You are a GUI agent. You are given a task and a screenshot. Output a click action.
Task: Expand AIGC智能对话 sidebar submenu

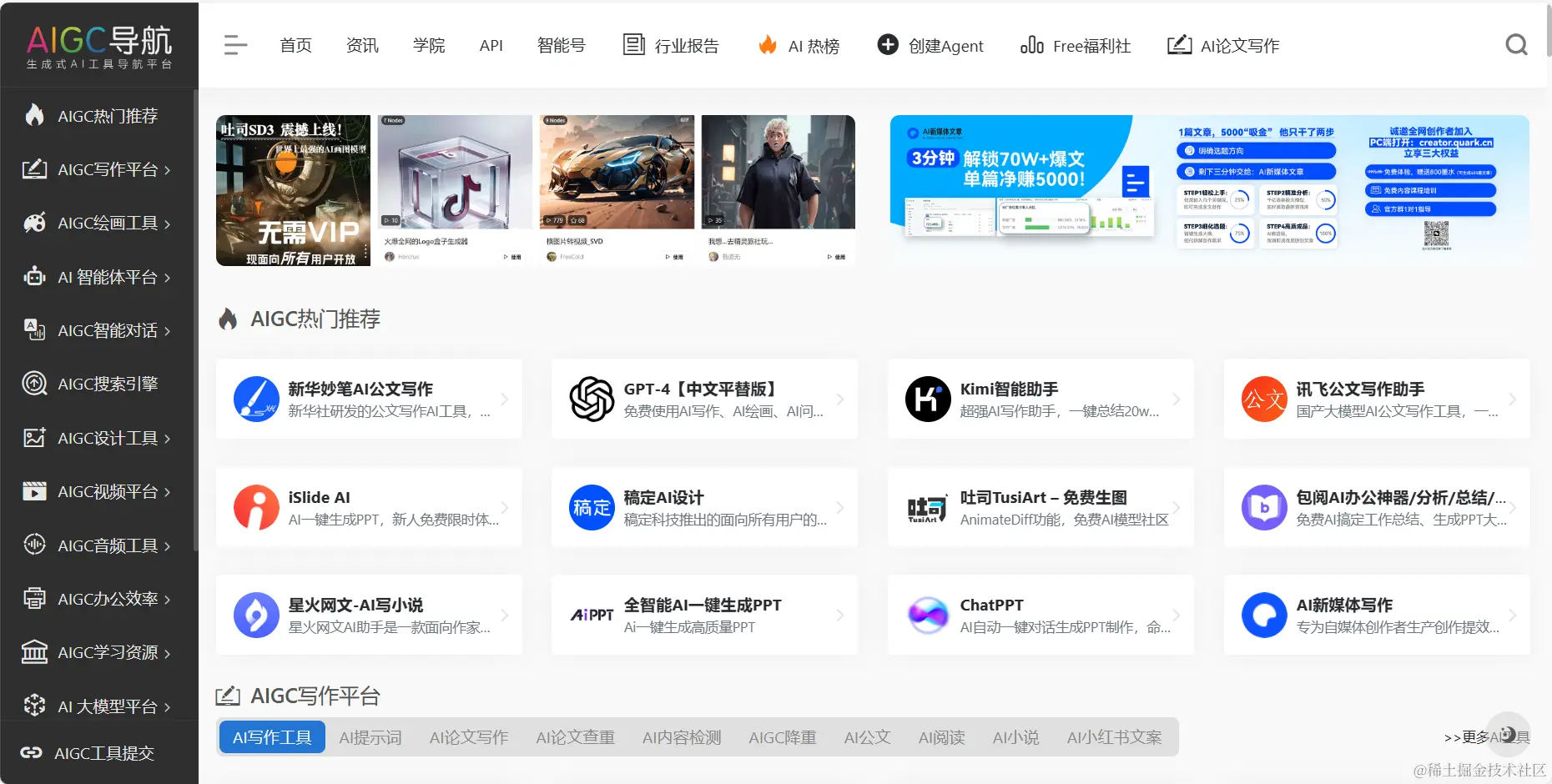click(167, 331)
